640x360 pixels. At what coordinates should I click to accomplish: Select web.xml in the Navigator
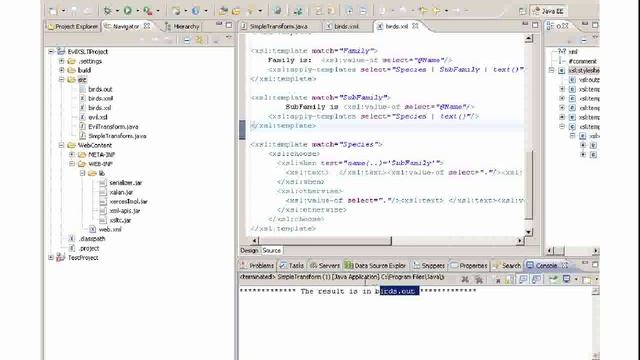pos(110,229)
